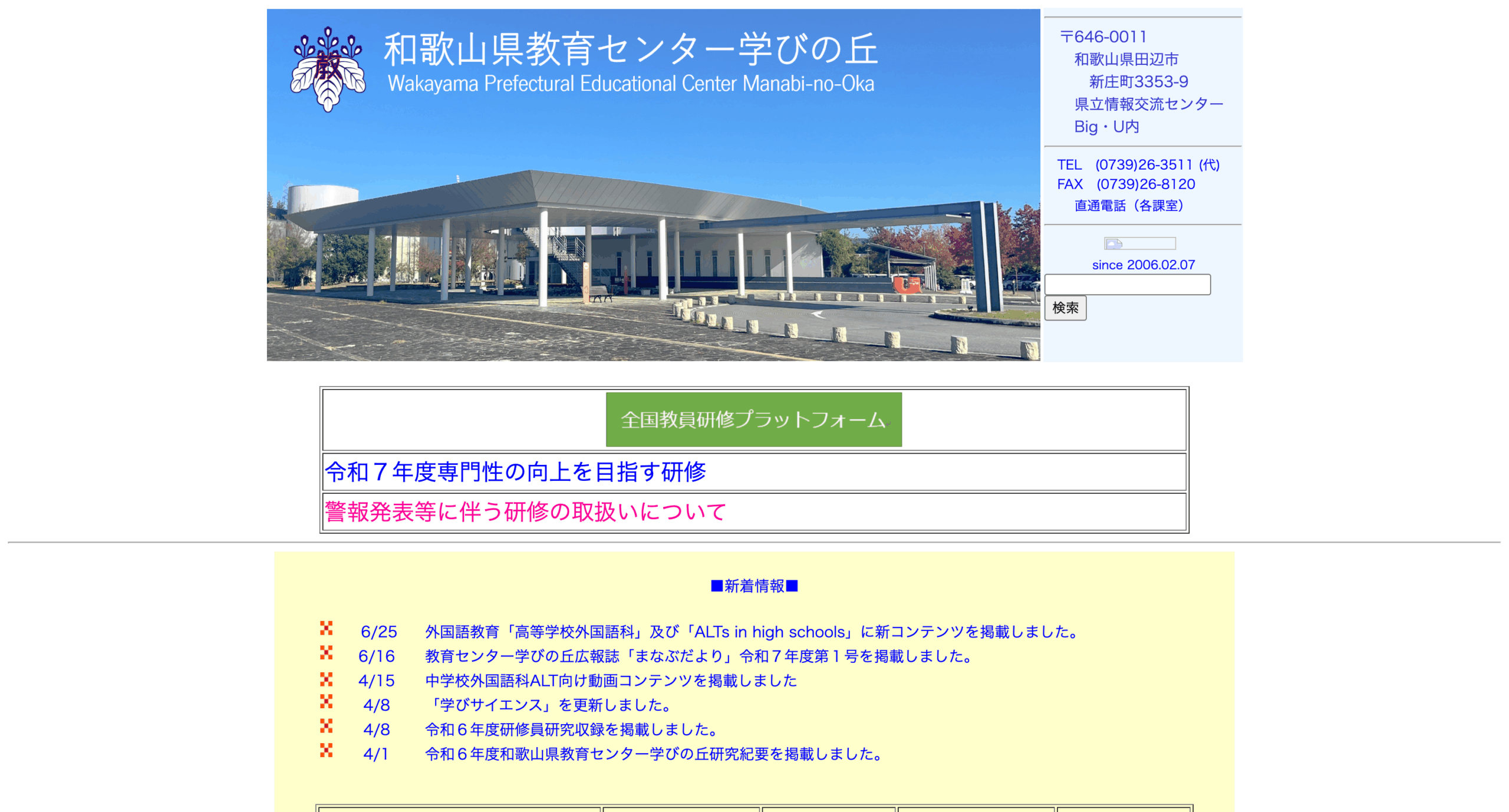Click the FAX (0739)26-8120 text
1509x812 pixels.
coord(1126,184)
